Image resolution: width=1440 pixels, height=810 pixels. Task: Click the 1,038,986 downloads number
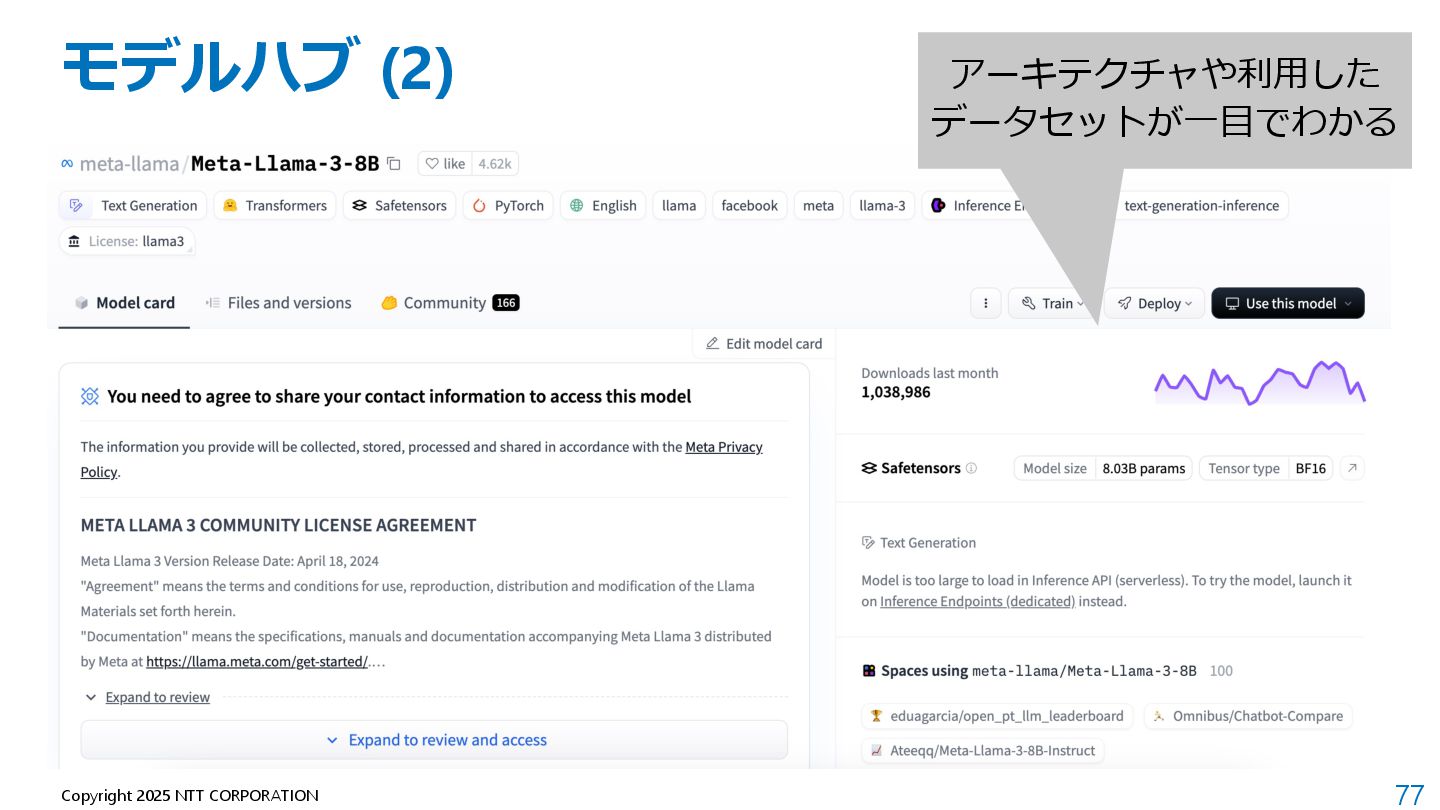tap(896, 392)
